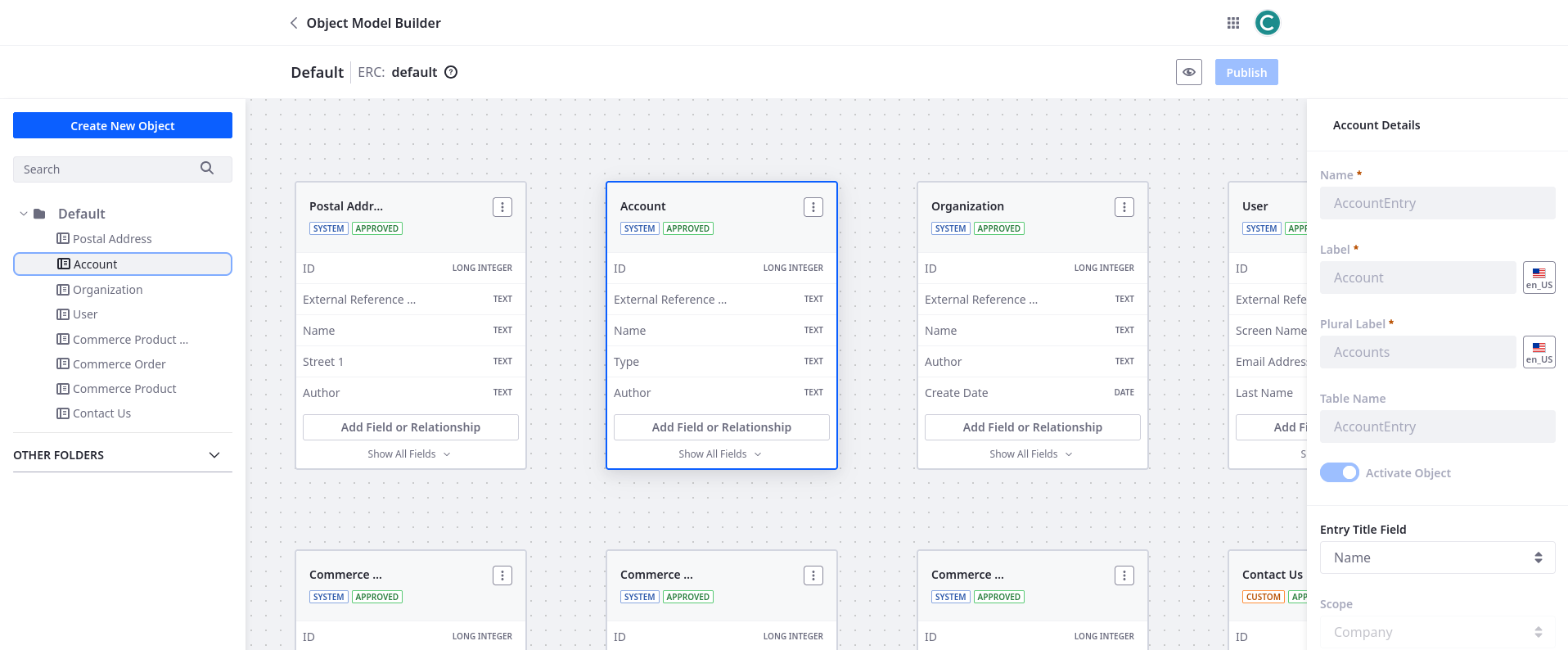Open Account card options menu

click(813, 207)
